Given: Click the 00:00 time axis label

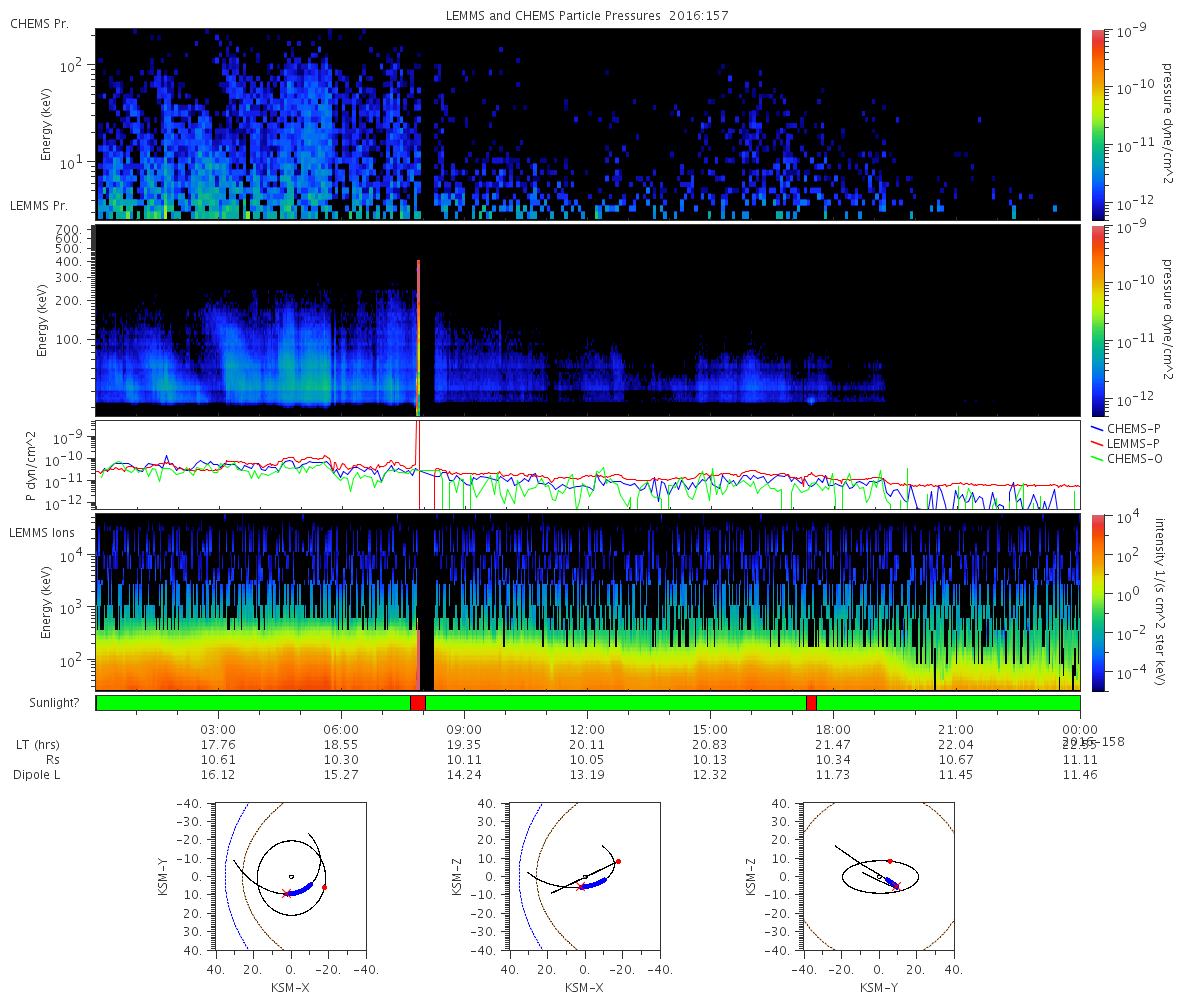Looking at the screenshot, I should [1080, 730].
